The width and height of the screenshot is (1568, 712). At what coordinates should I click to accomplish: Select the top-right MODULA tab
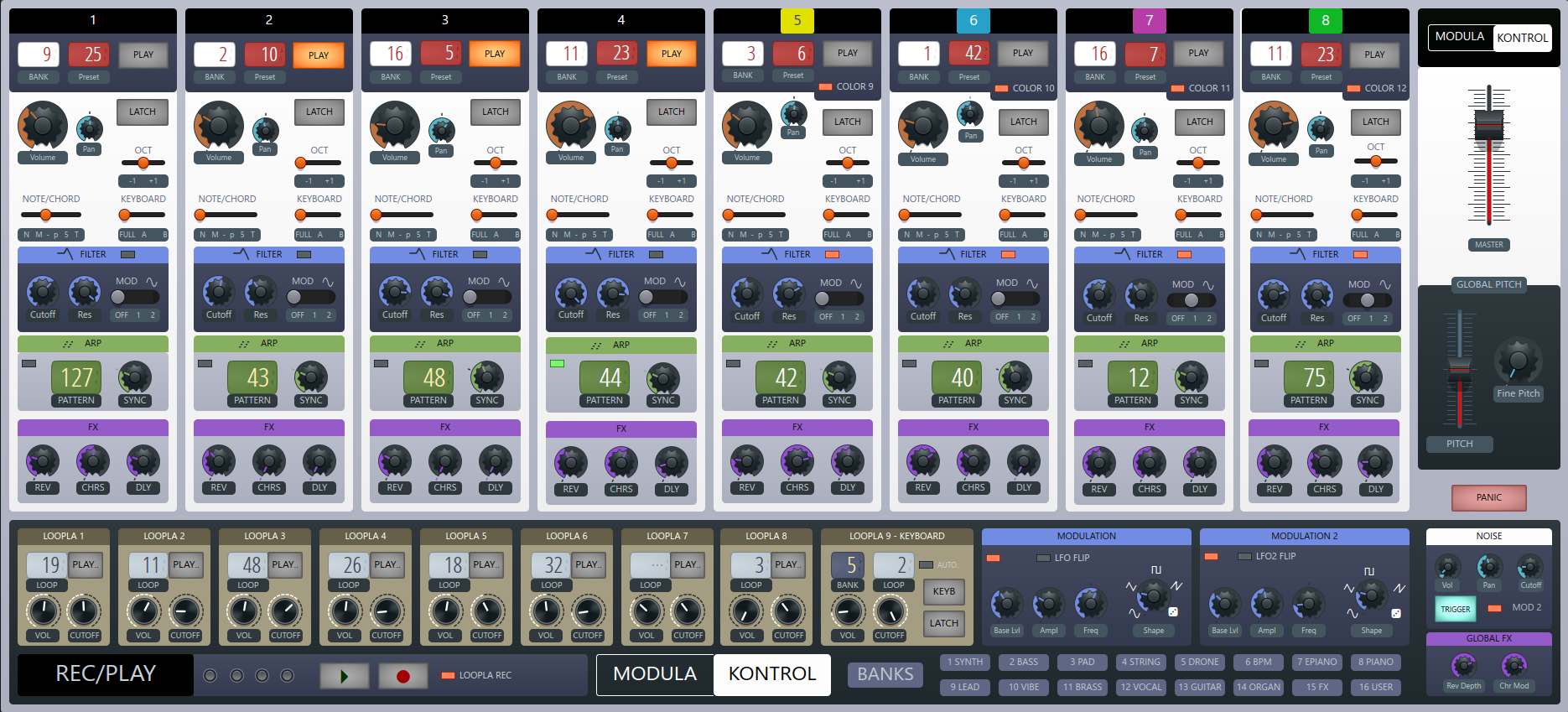pos(1460,37)
